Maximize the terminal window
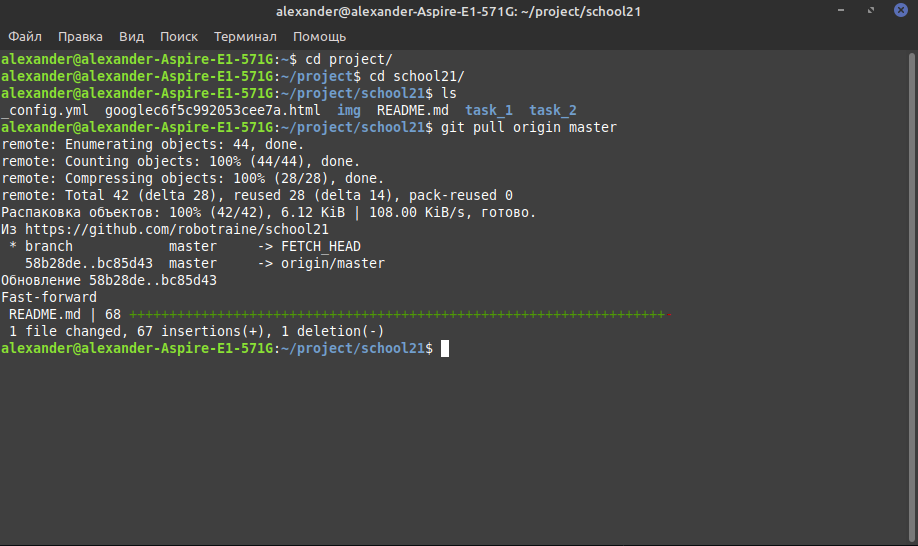The image size is (918, 546). [871, 11]
